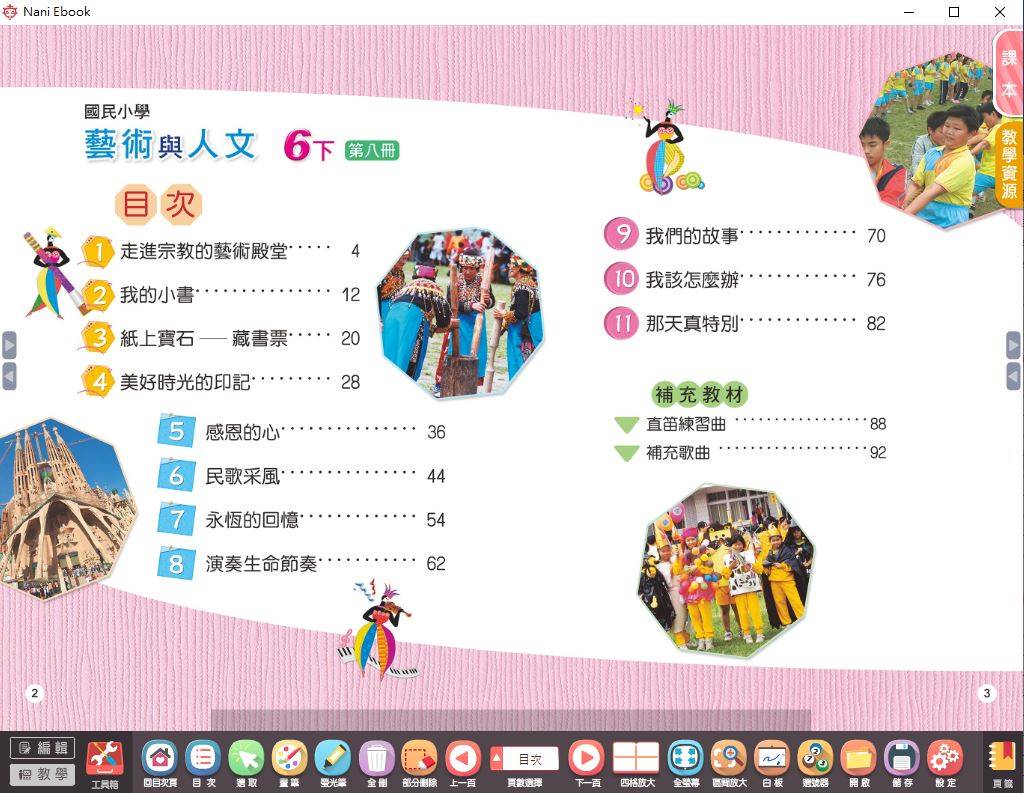Viewport: 1024px width, 793px height.
Task: Switch to 編輯 mode
Action: click(x=42, y=747)
